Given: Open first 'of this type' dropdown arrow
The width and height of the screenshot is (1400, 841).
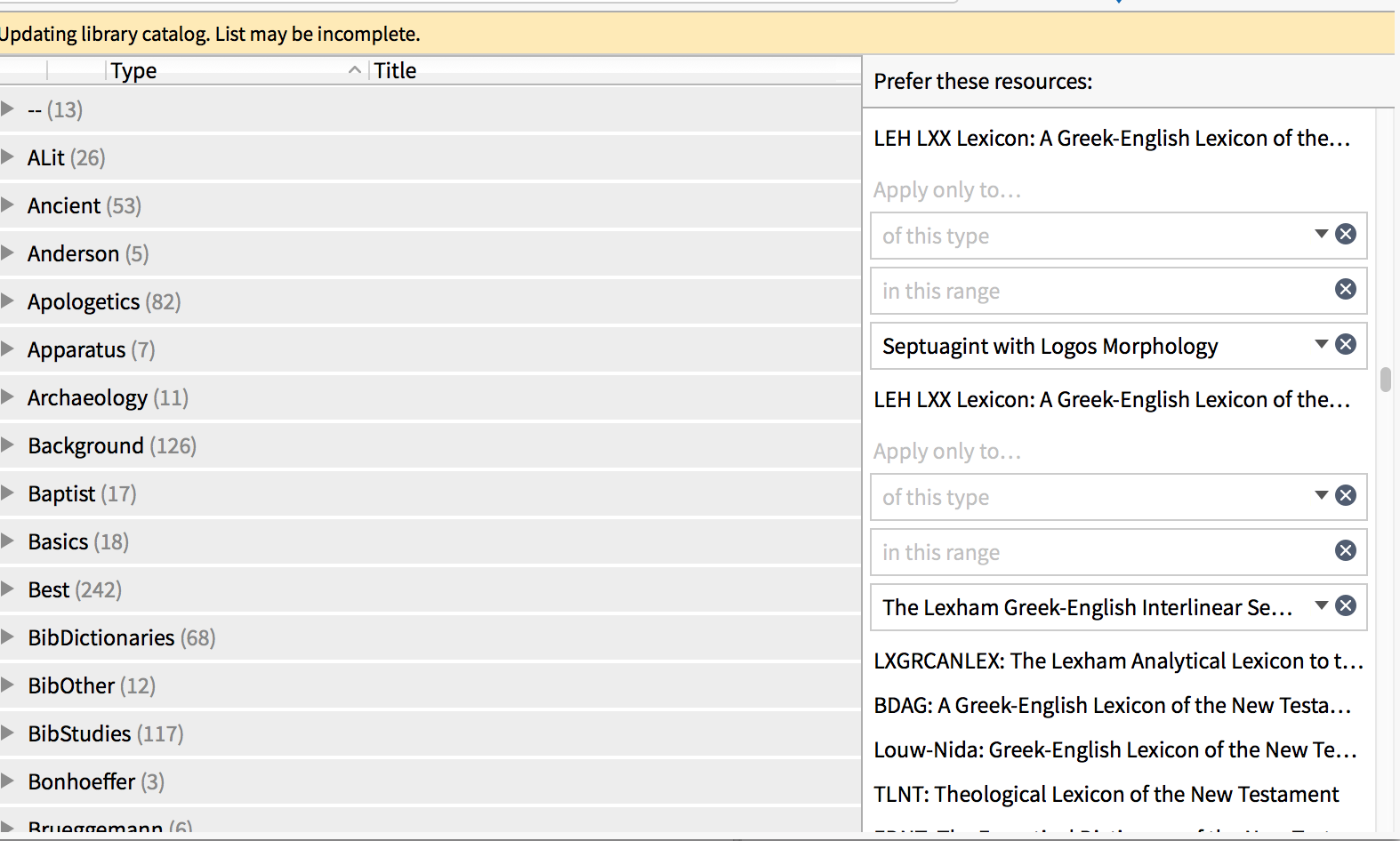Looking at the screenshot, I should point(1322,234).
